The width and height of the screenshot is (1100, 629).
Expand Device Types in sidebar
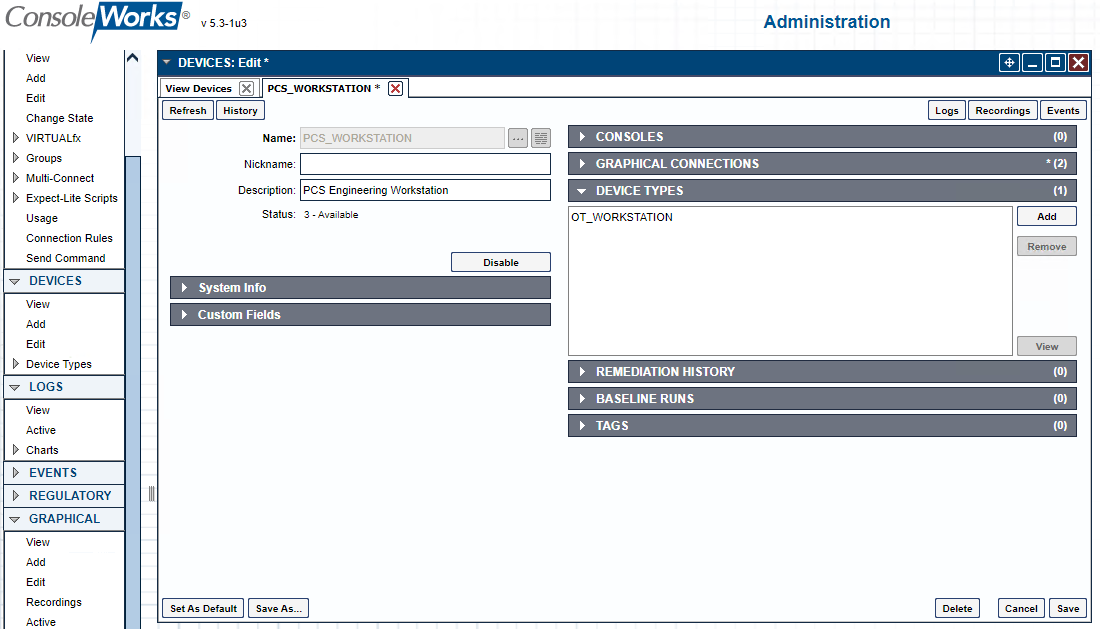[x=15, y=364]
